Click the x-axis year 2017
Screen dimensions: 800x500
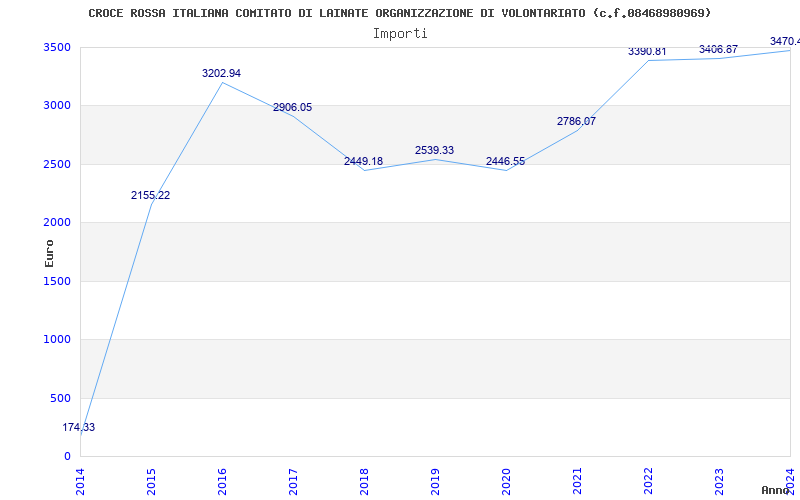(x=293, y=481)
